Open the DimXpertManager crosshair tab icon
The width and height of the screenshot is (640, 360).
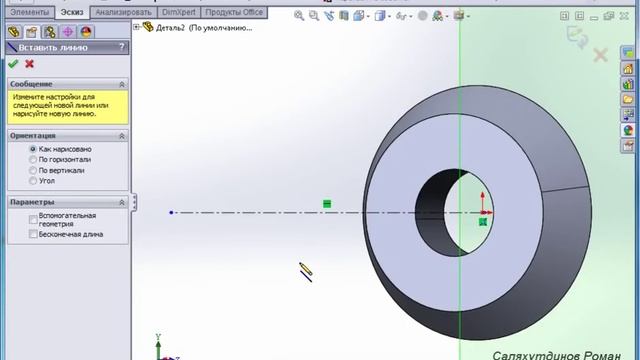[x=68, y=32]
